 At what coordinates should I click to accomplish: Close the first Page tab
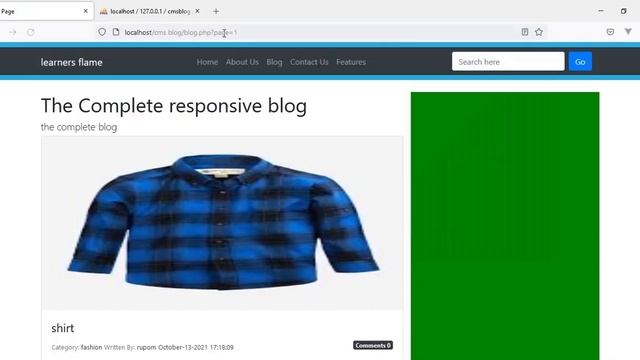pyautogui.click(x=86, y=11)
